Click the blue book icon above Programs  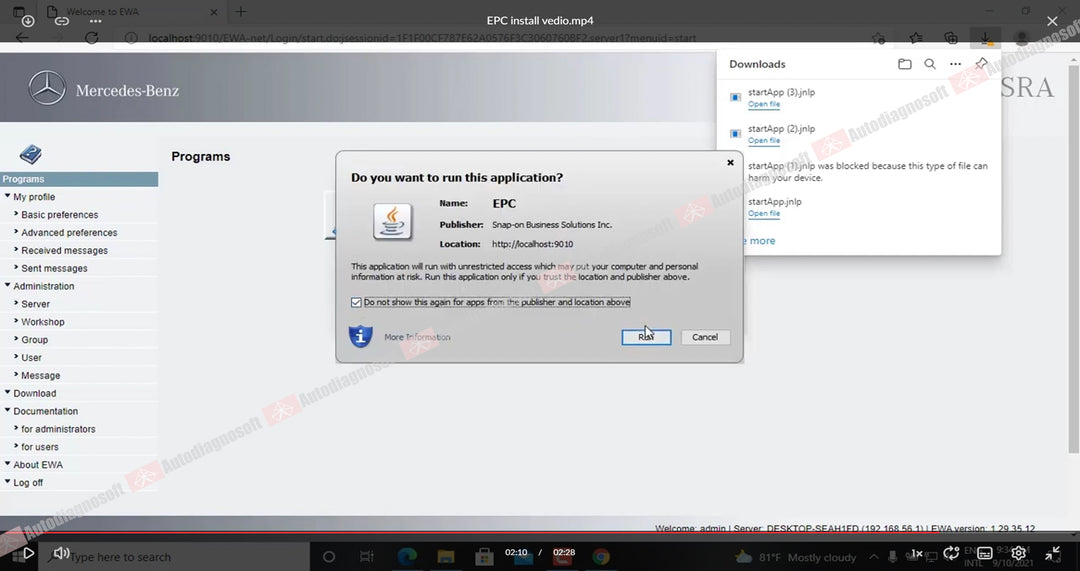pyautogui.click(x=30, y=154)
